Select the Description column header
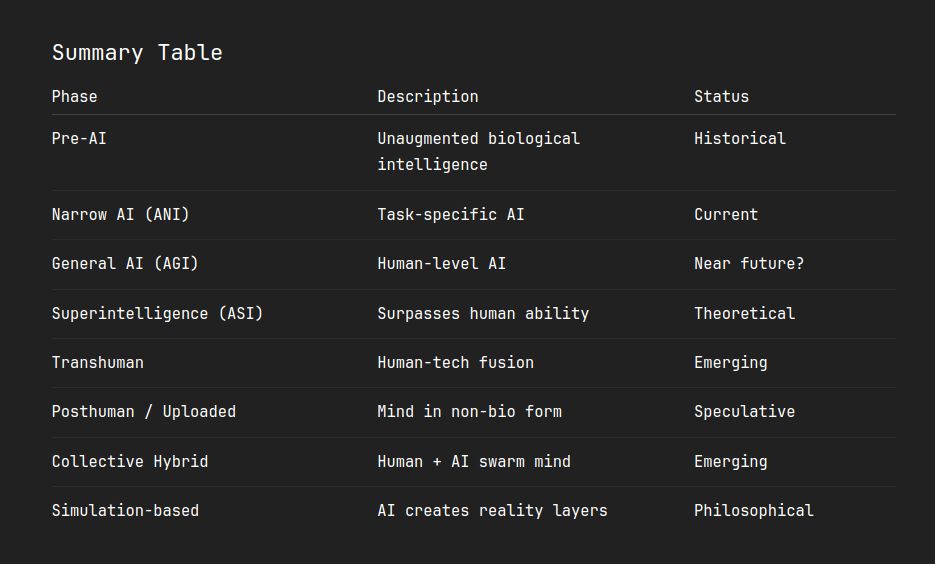Image resolution: width=935 pixels, height=564 pixels. tap(428, 97)
